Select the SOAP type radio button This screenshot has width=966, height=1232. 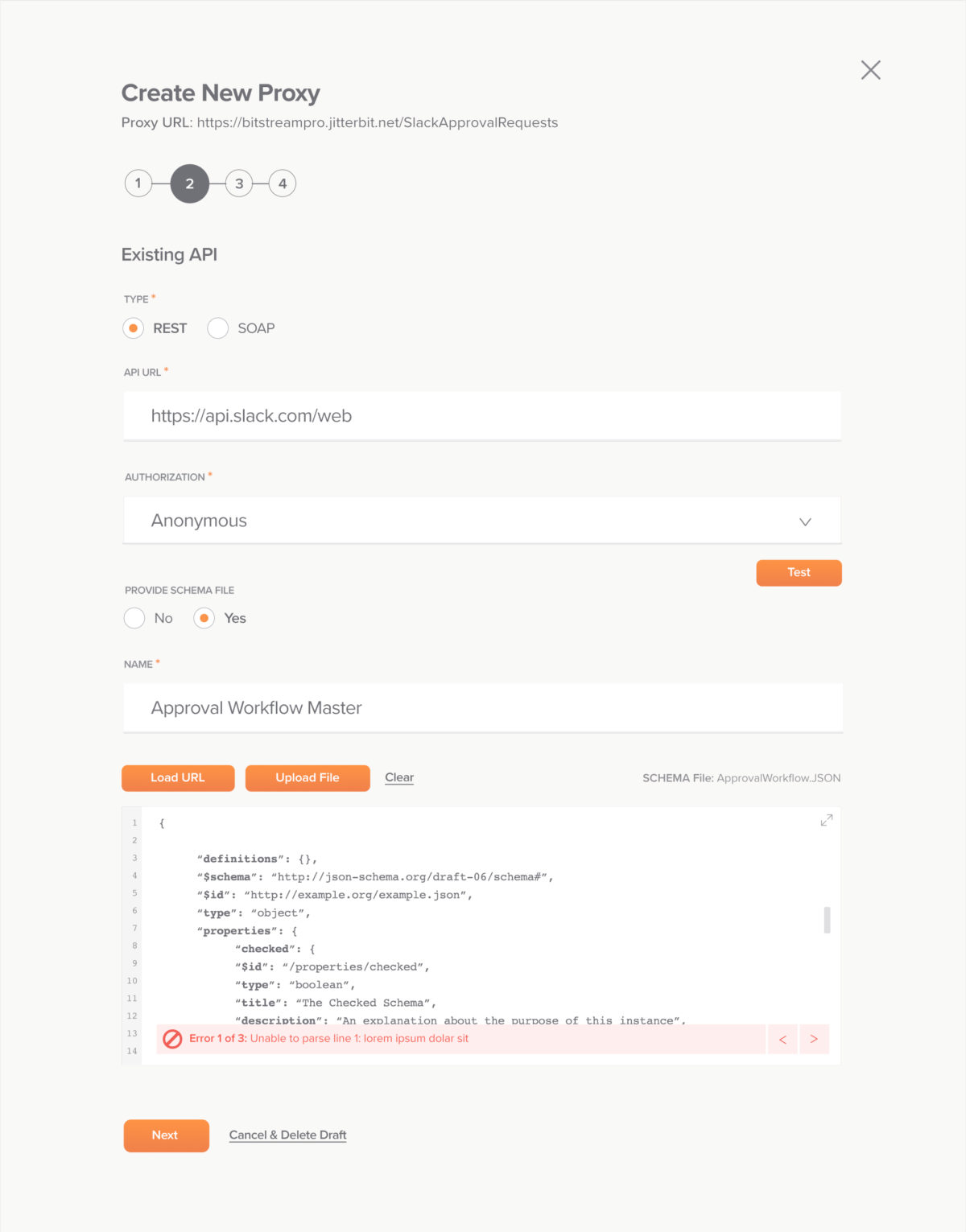pos(218,328)
